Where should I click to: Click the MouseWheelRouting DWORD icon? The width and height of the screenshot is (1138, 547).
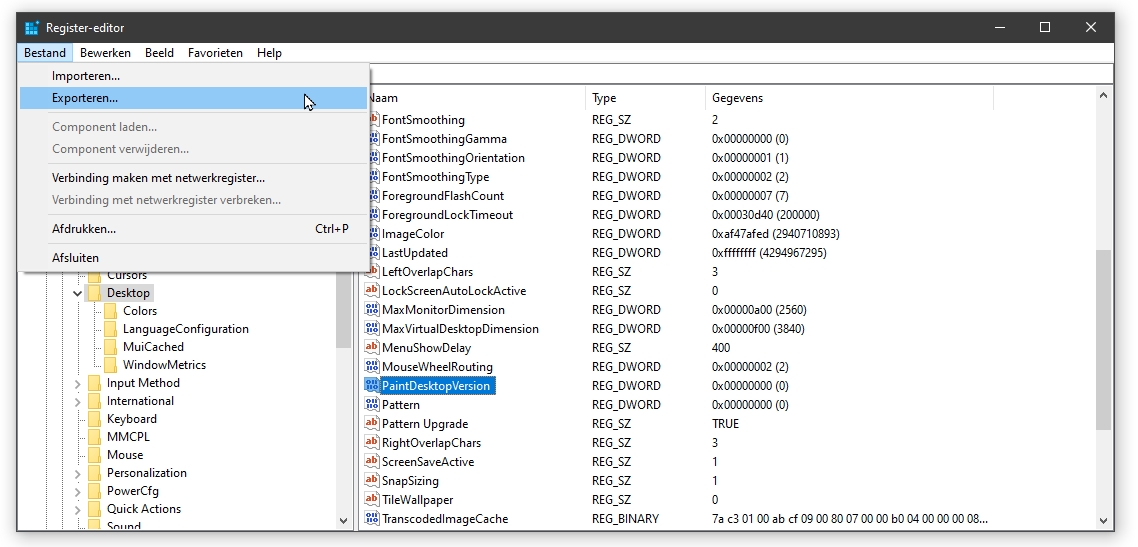pyautogui.click(x=372, y=366)
